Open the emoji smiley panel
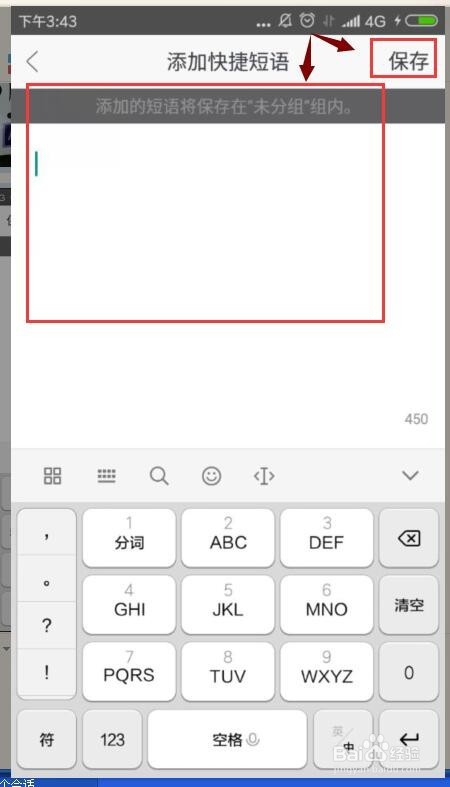 coord(211,476)
